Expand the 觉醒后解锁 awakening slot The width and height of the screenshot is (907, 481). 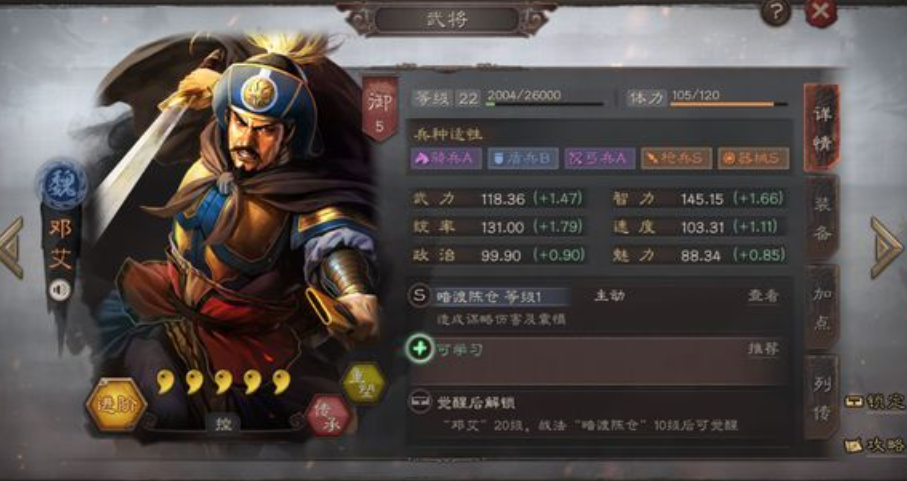tap(598, 414)
